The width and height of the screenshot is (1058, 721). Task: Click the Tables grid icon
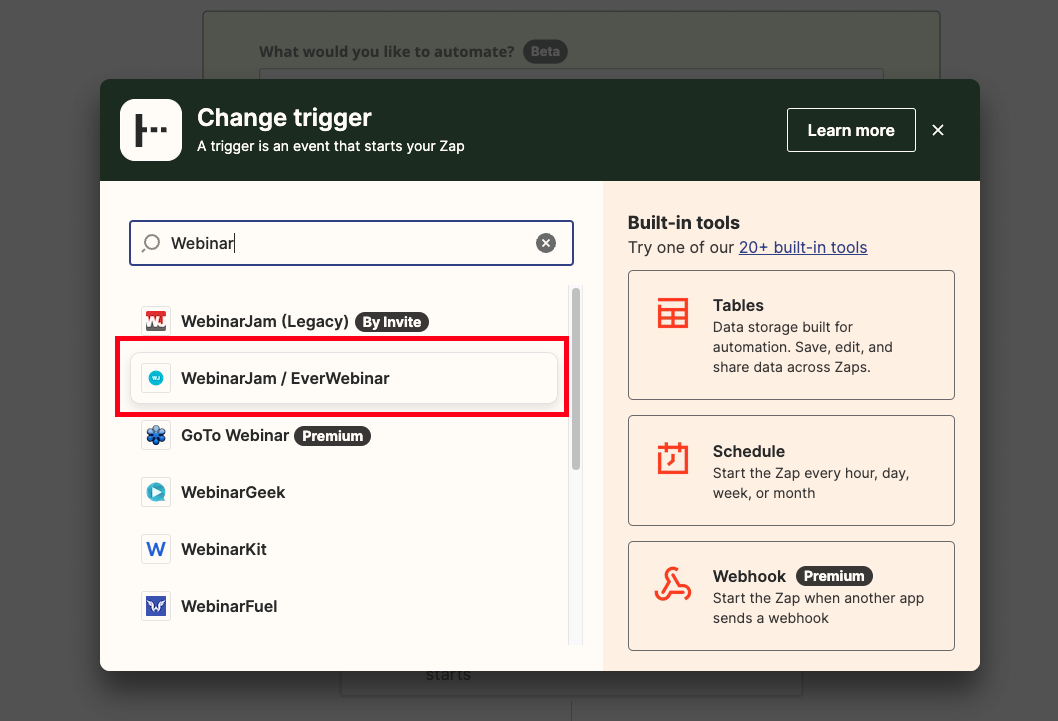[x=672, y=313]
